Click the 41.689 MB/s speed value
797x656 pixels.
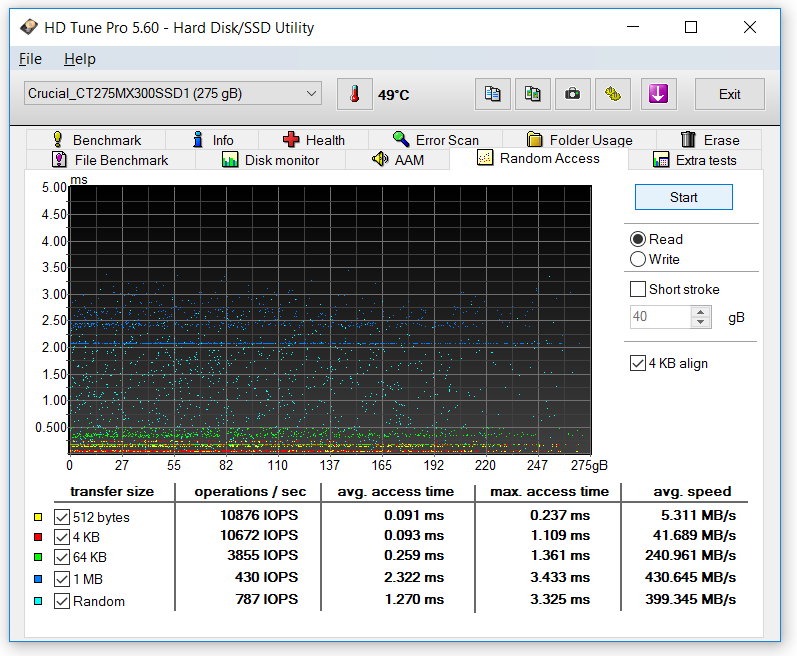[694, 535]
